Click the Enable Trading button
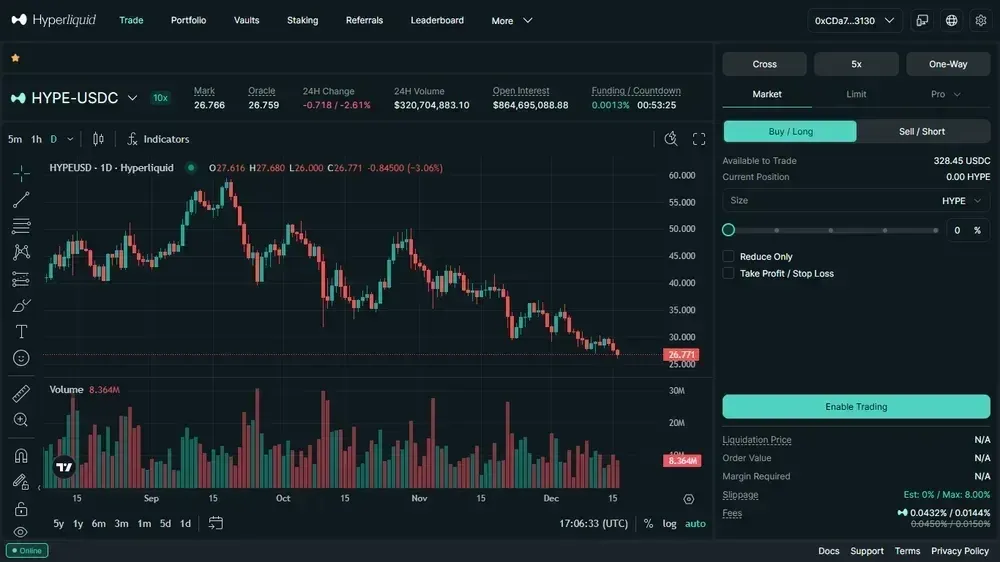This screenshot has width=1000, height=562. [856, 406]
